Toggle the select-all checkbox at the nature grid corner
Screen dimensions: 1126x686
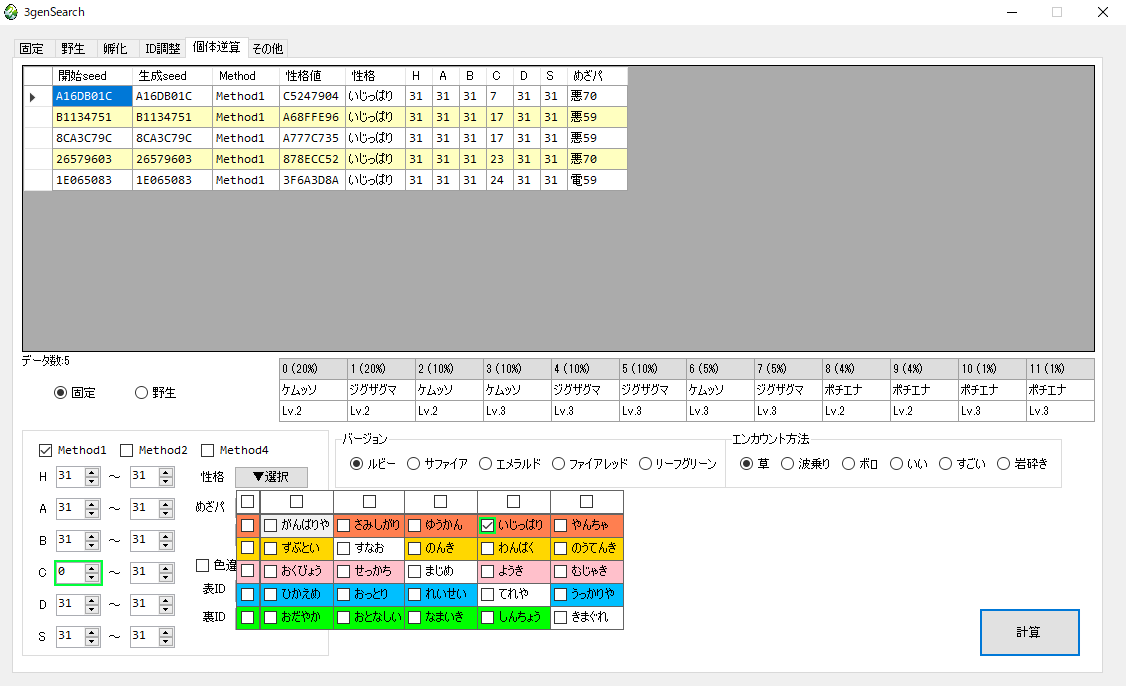pos(248,501)
